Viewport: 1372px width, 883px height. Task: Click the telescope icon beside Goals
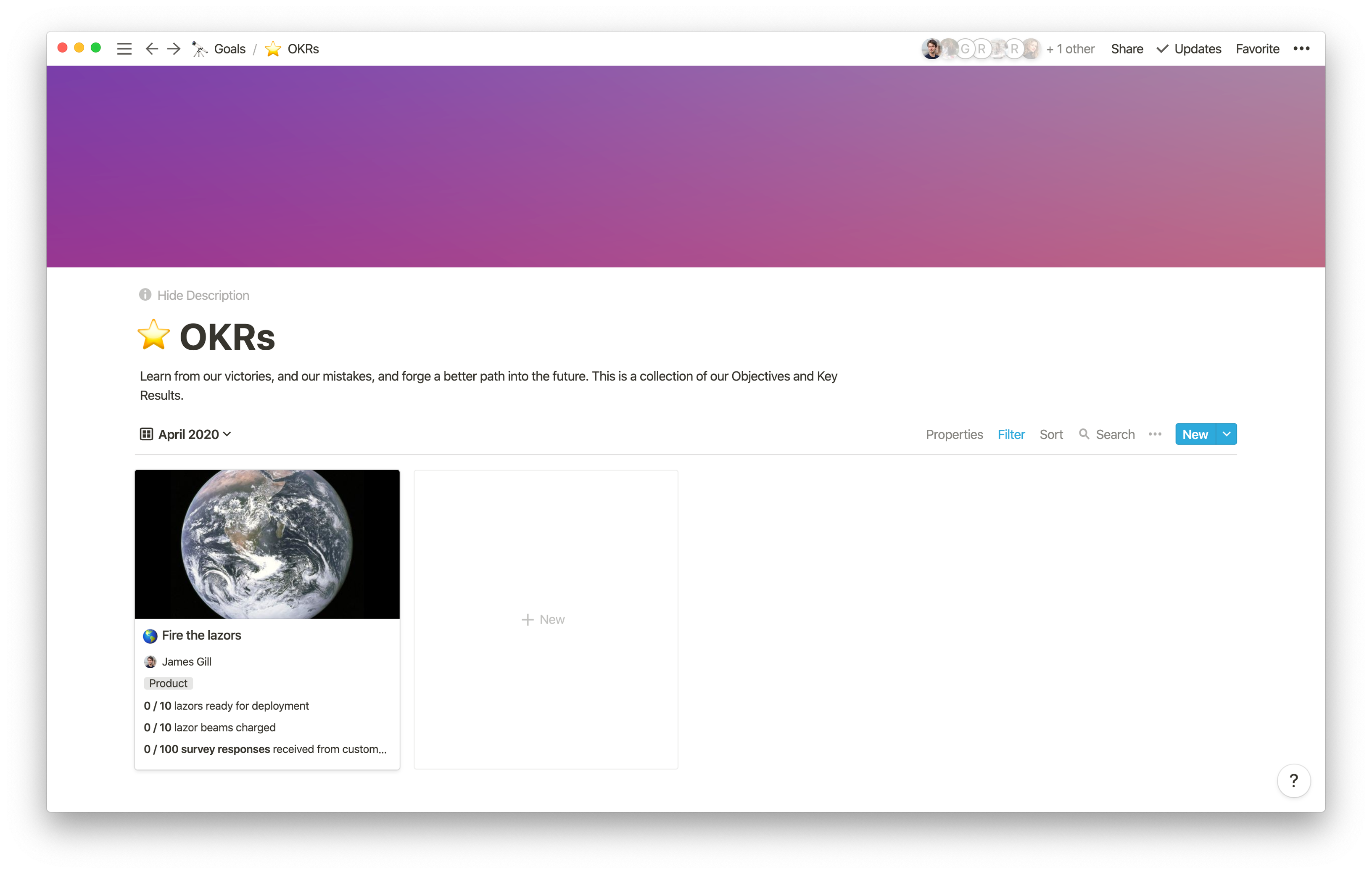[199, 49]
